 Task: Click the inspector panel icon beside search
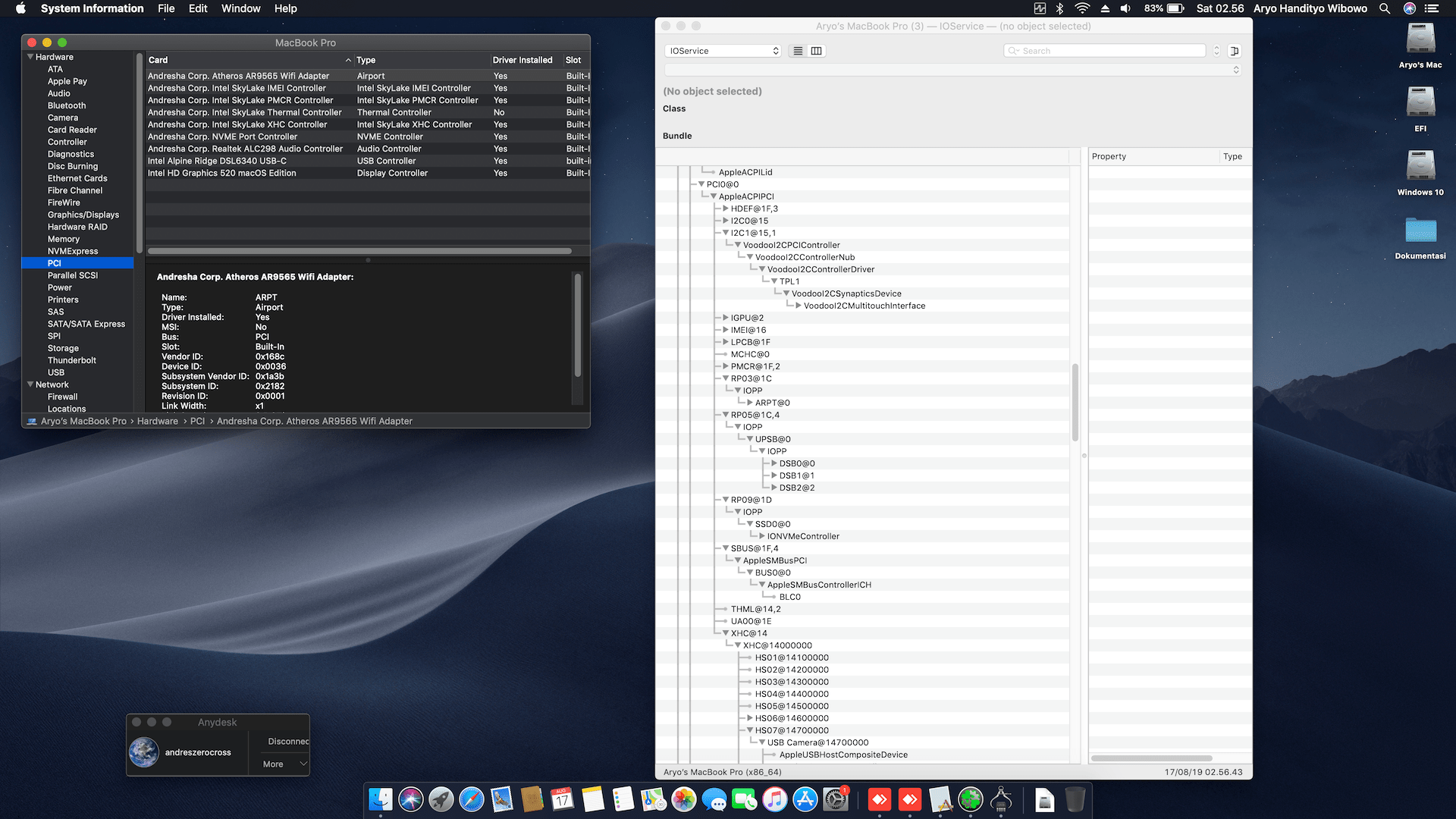coord(1235,51)
